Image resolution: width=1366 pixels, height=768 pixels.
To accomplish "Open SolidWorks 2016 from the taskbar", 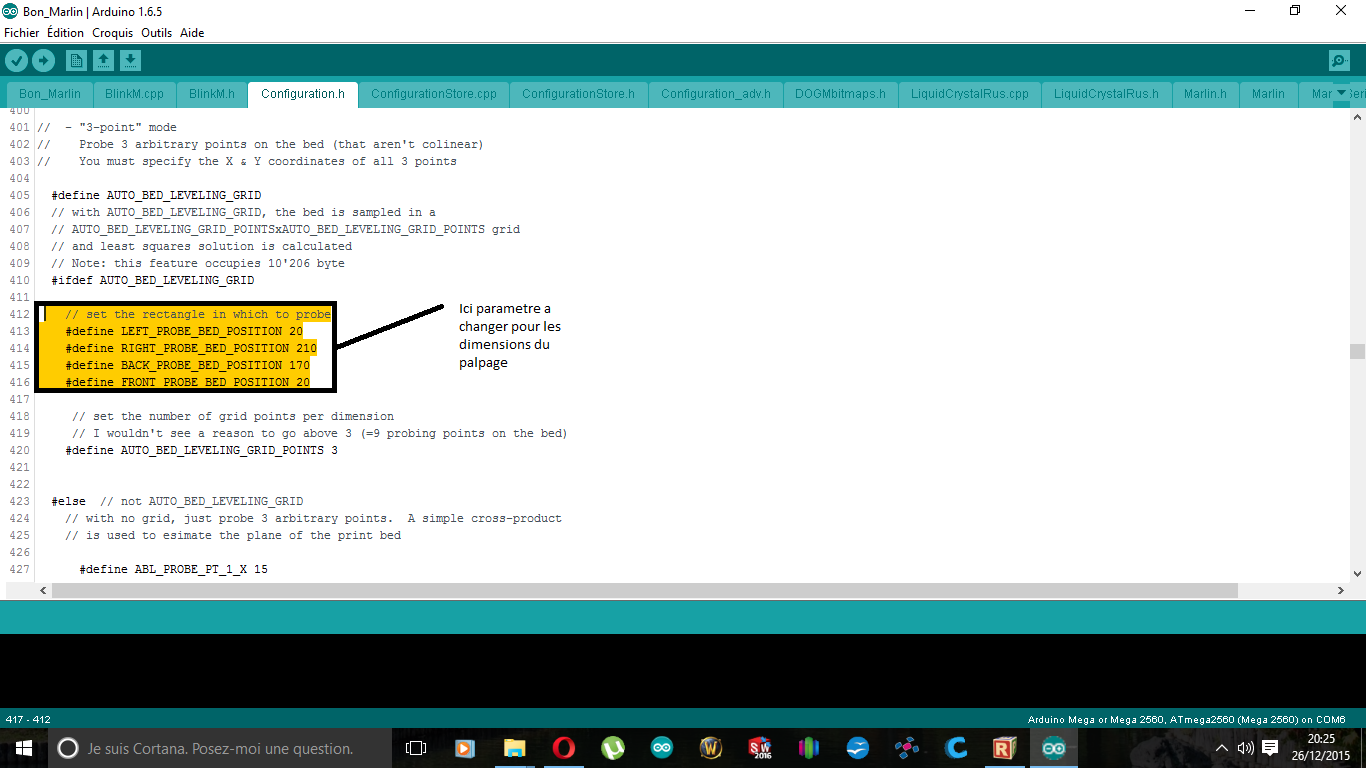I will coord(760,748).
